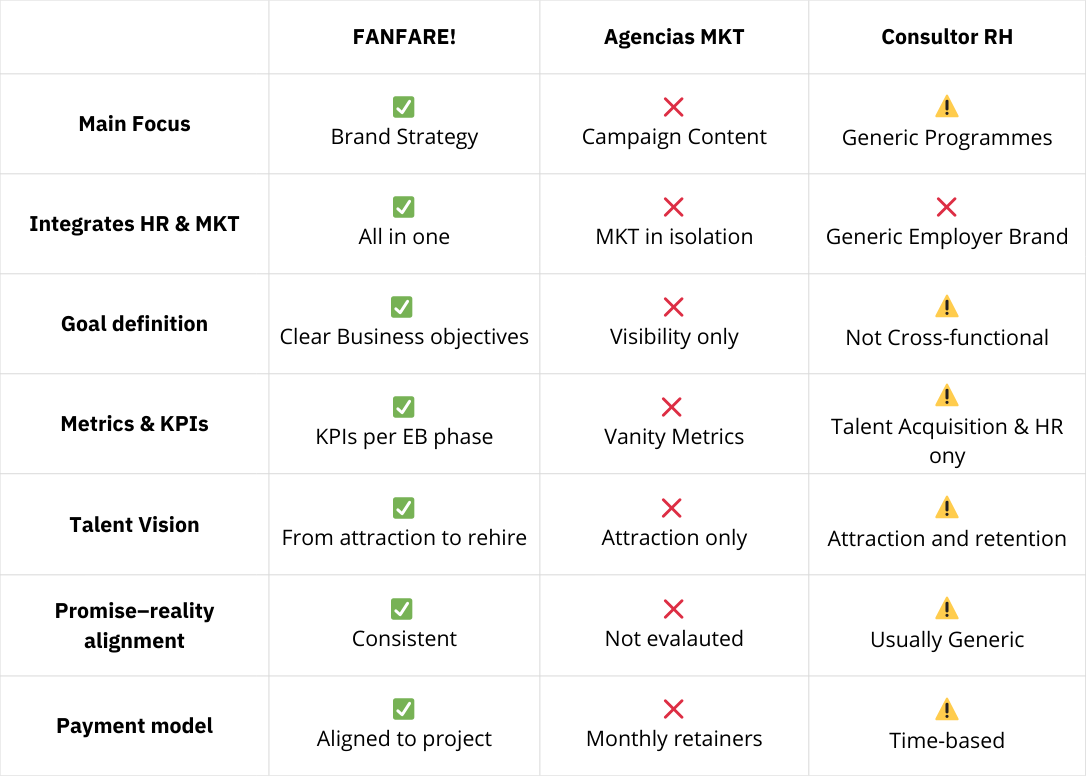The width and height of the screenshot is (1086, 776).
Task: Click the green checkmark above All in one
Action: [404, 207]
